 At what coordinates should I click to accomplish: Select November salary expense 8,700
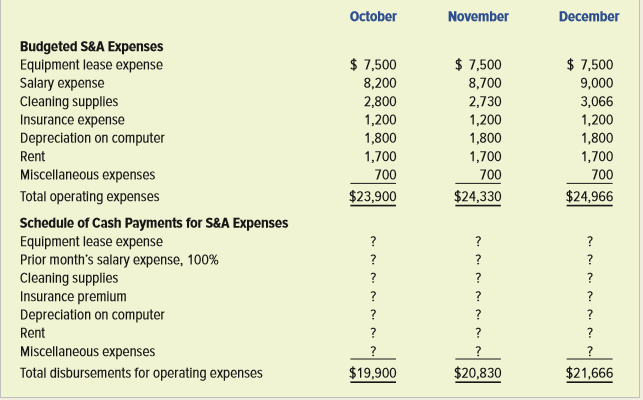pos(485,83)
